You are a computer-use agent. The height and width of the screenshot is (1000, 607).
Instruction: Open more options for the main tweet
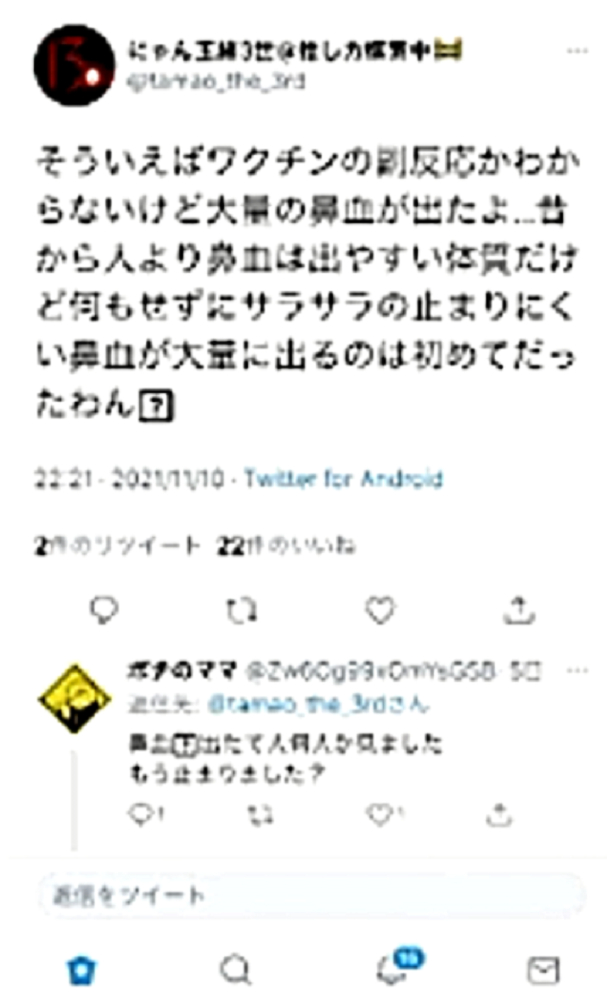click(578, 51)
